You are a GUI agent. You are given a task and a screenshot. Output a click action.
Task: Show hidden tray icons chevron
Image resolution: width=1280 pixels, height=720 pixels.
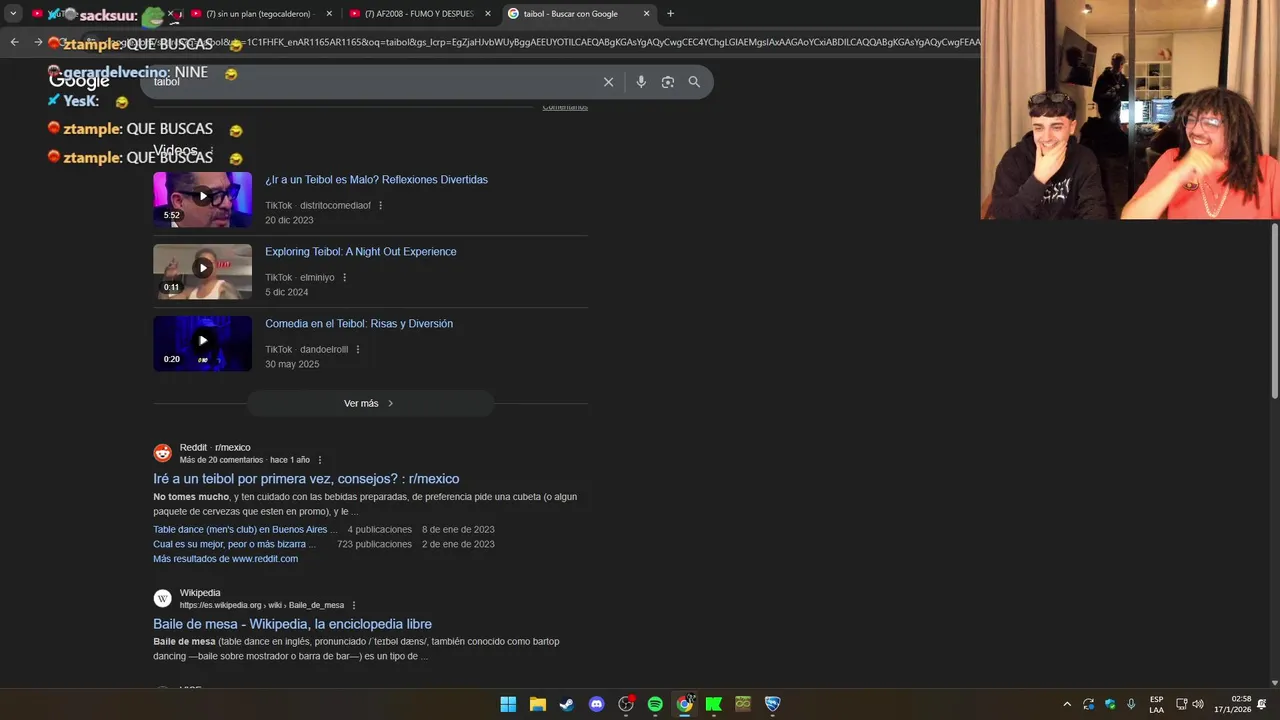click(1066, 704)
